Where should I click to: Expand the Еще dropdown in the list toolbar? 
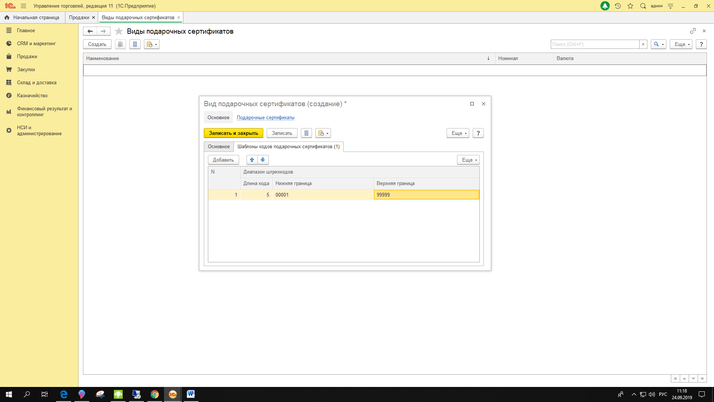(681, 44)
